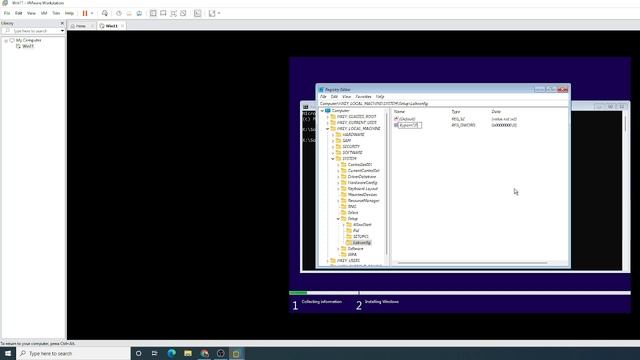Select the Win11 tab

tap(111, 26)
